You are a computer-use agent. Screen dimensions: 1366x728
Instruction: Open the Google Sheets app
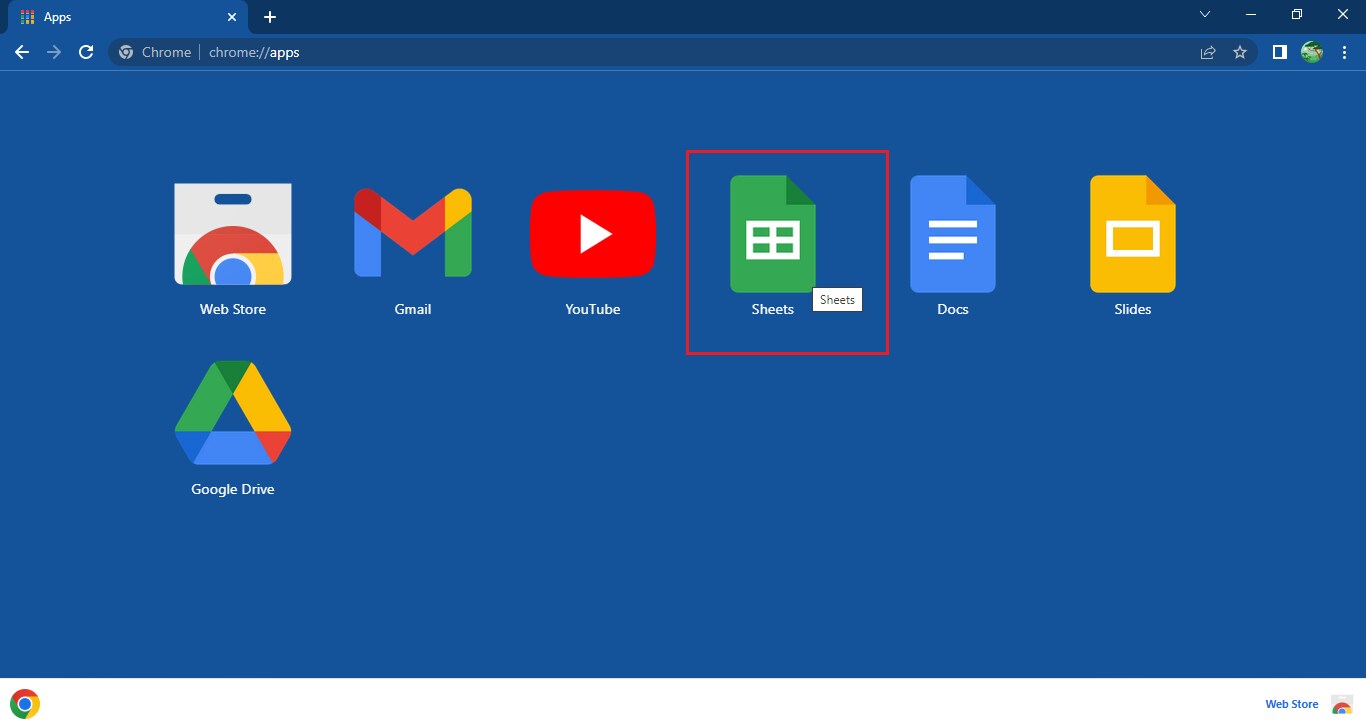coord(772,233)
